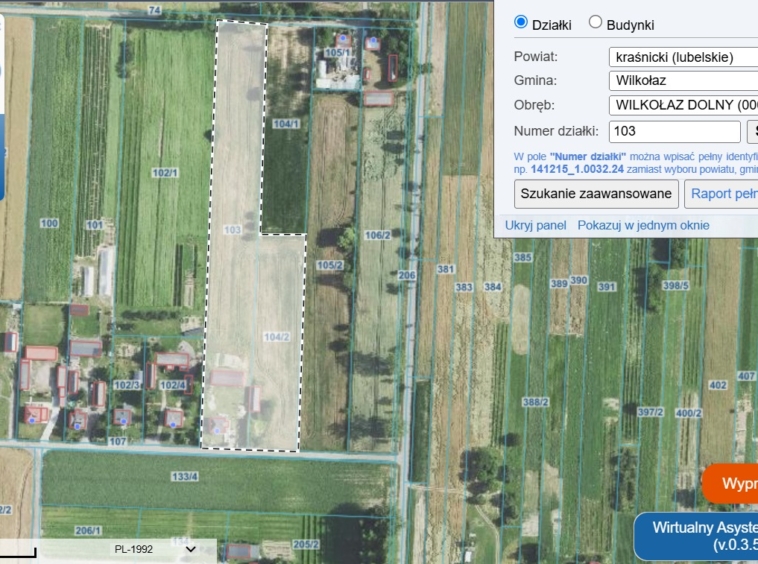Click the Ukryj panel link
Screen dimensions: 758x564
[x=535, y=225]
